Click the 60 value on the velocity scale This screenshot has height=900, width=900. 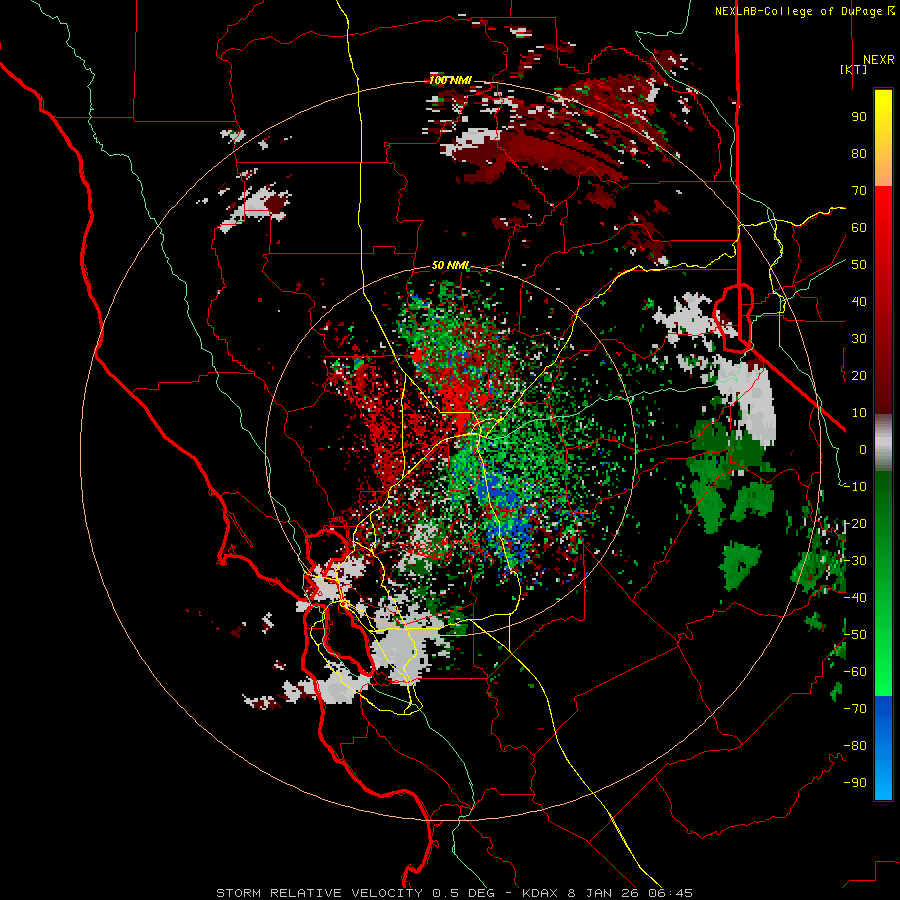(859, 228)
